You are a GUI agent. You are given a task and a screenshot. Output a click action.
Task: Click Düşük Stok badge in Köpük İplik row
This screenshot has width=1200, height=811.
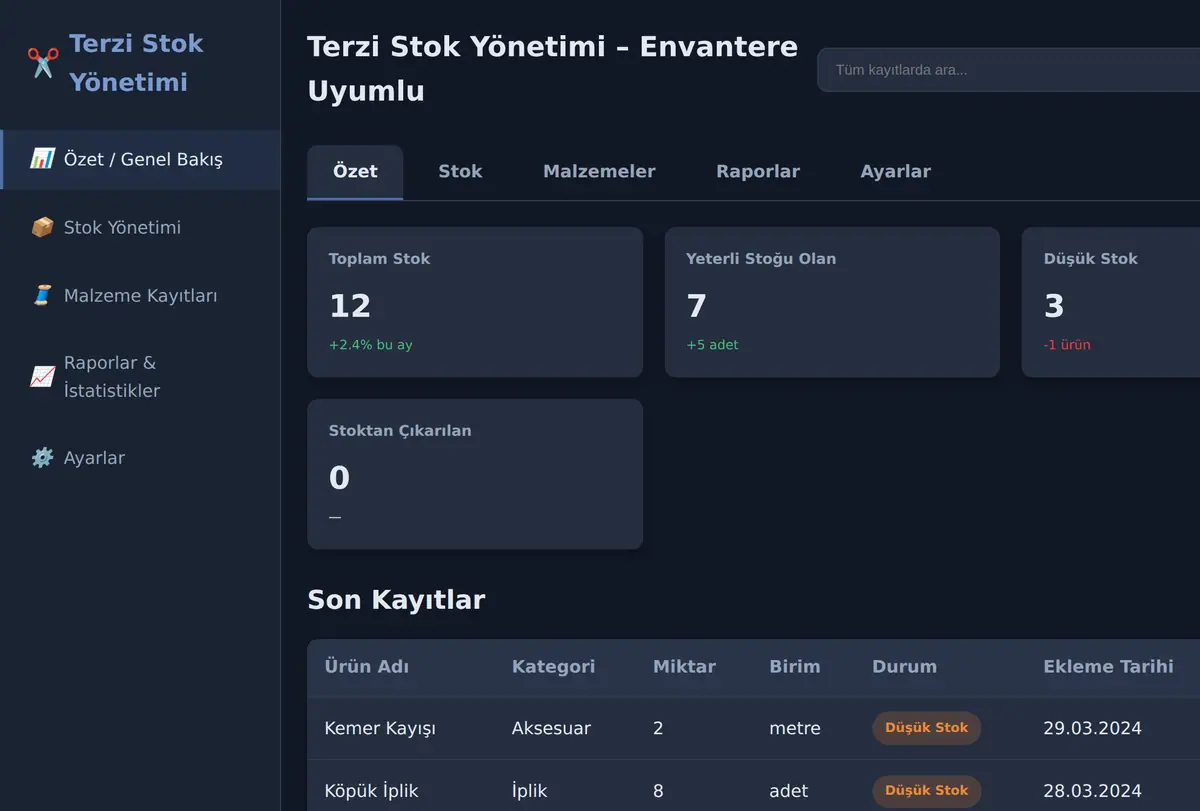click(x=927, y=791)
